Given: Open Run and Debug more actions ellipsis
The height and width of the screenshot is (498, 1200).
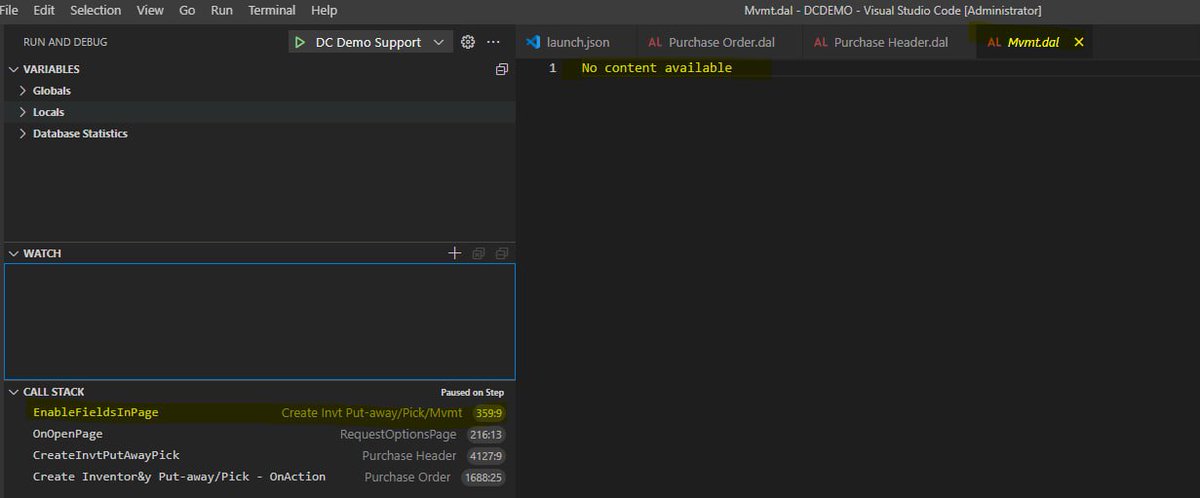Looking at the screenshot, I should point(493,42).
